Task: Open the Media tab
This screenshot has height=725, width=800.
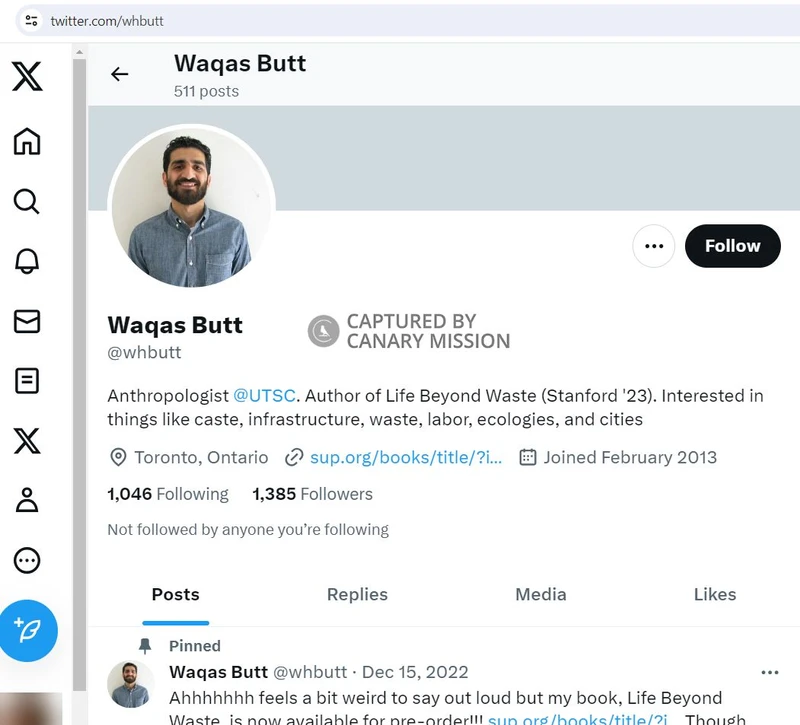Action: pyautogui.click(x=540, y=594)
